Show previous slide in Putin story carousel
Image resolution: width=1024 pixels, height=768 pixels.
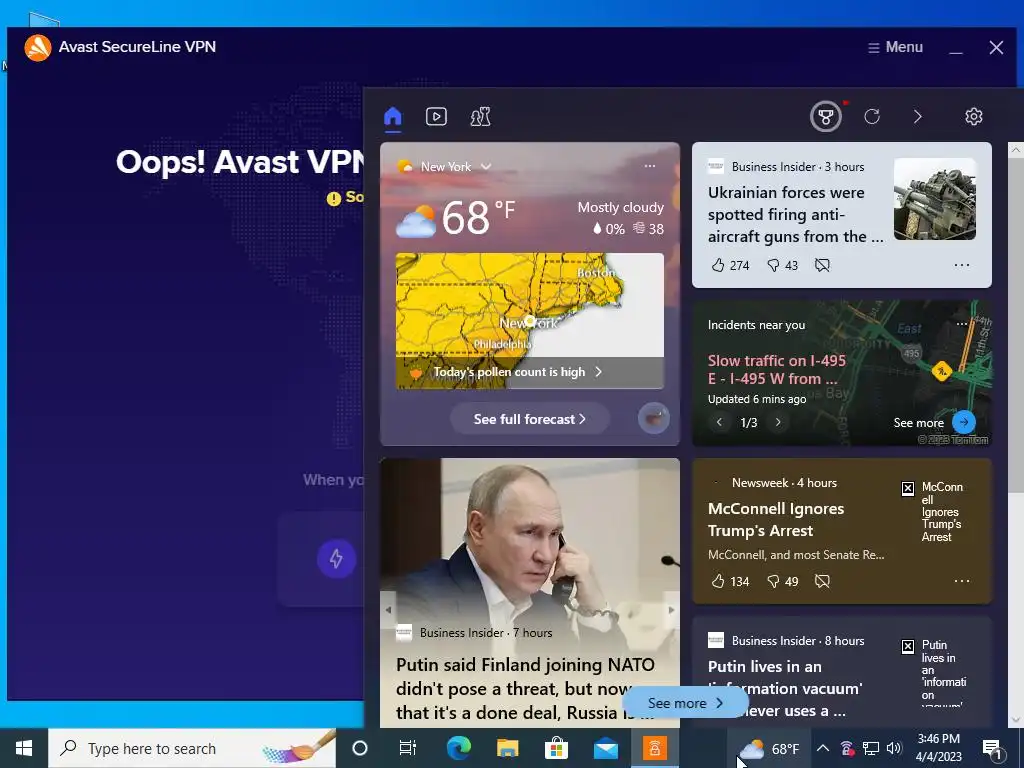pos(389,609)
